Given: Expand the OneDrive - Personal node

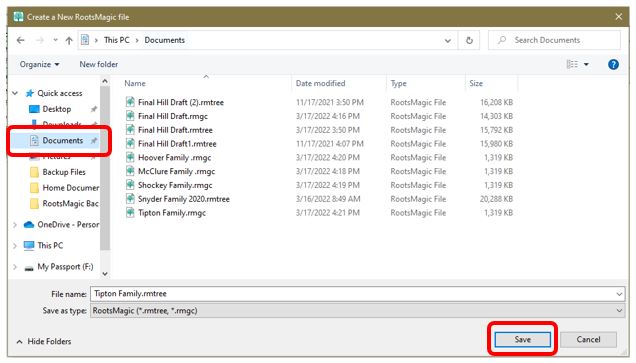Looking at the screenshot, I should pyautogui.click(x=15, y=225).
